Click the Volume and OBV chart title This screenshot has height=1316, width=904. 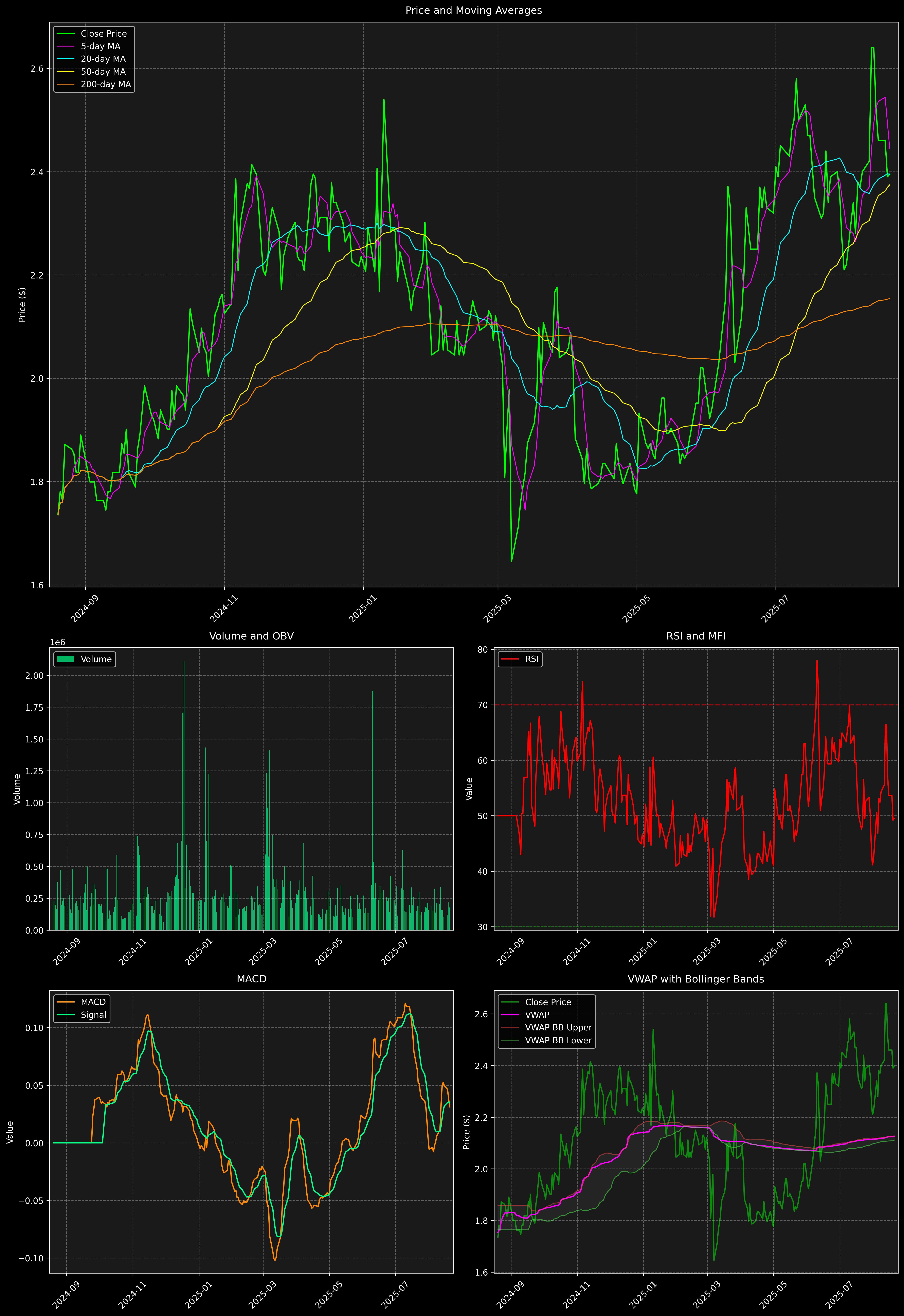pyautogui.click(x=252, y=636)
